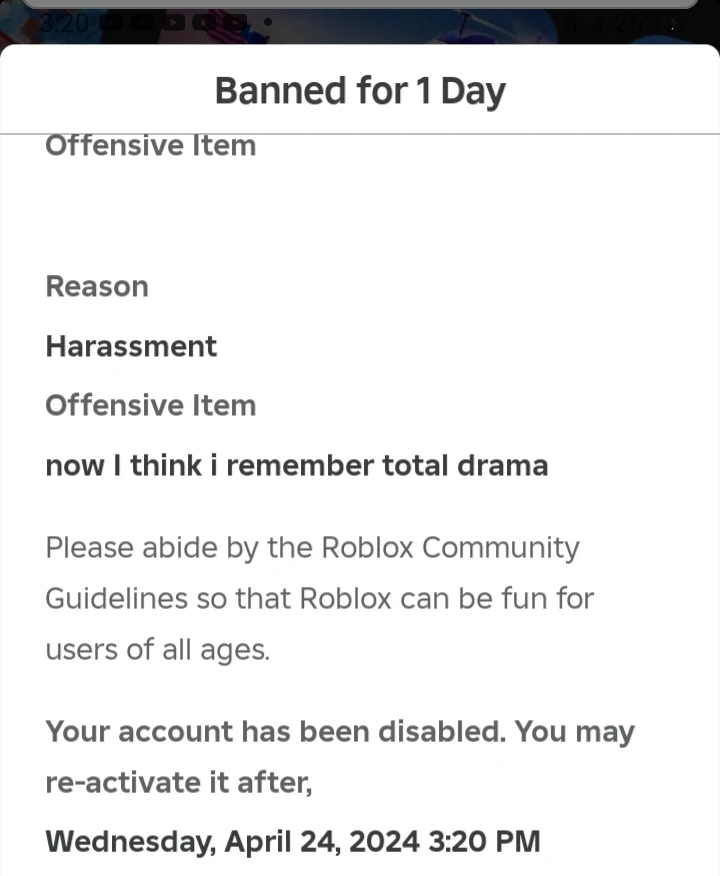Tap the notification overflow dot indicator
Viewport: 720px width, 876px height.
click(266, 22)
